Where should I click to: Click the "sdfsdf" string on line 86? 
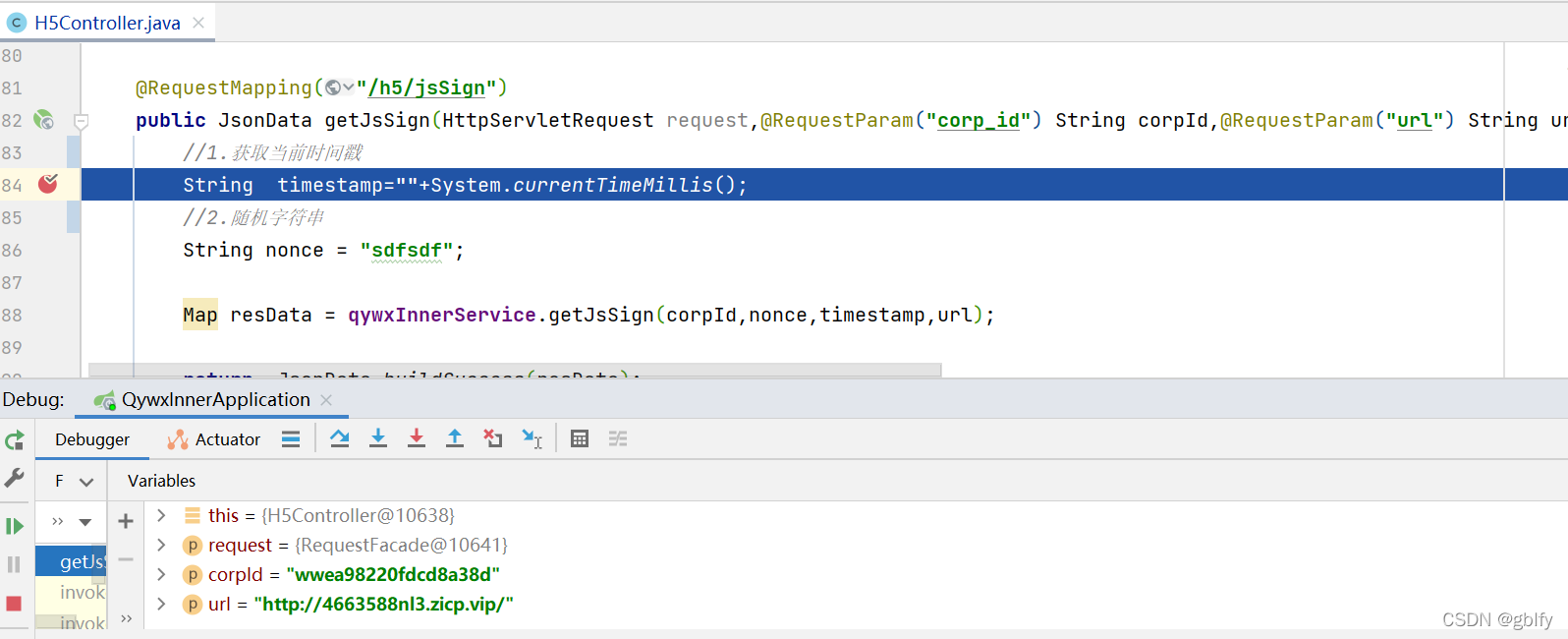pos(407,250)
